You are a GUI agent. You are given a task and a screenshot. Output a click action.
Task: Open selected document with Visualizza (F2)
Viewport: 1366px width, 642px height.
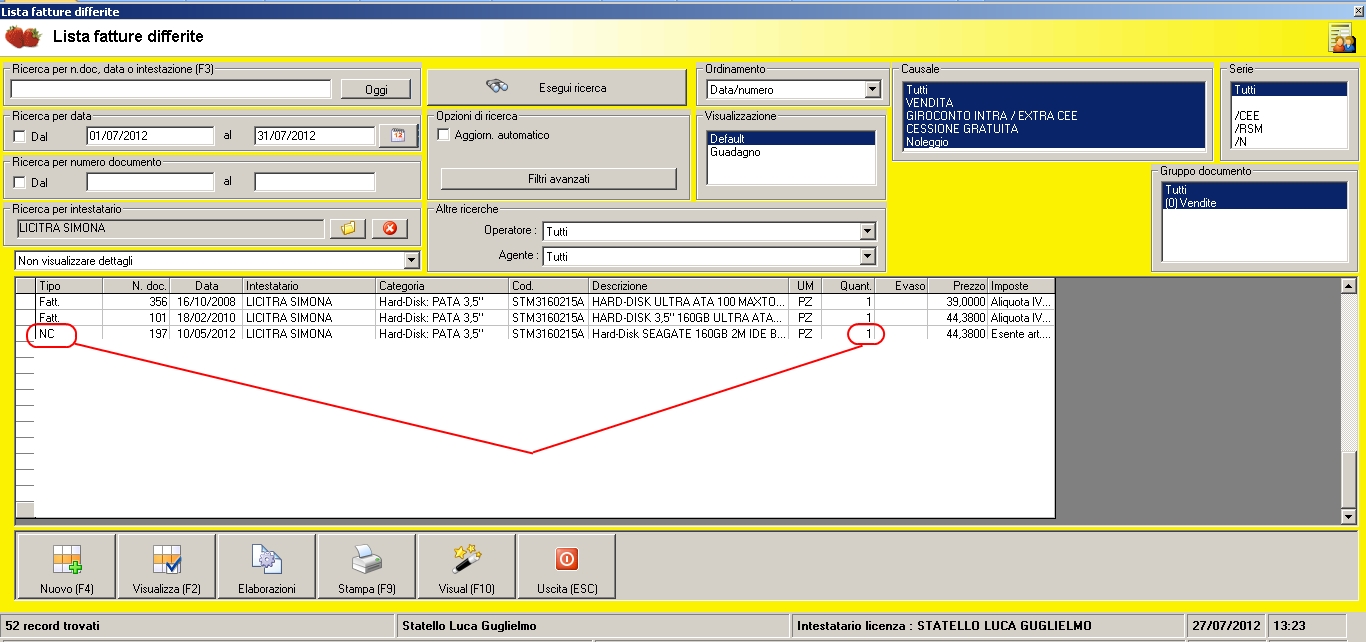[x=167, y=568]
